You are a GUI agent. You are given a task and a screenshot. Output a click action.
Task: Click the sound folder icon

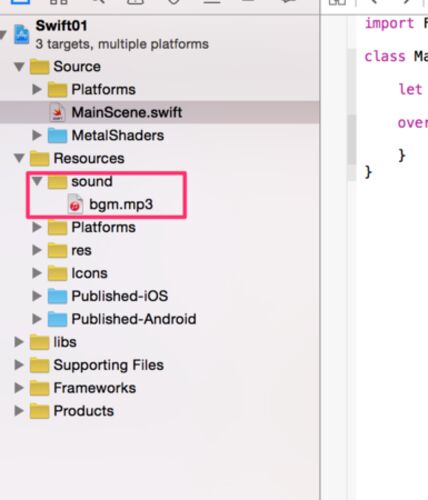tap(57, 182)
